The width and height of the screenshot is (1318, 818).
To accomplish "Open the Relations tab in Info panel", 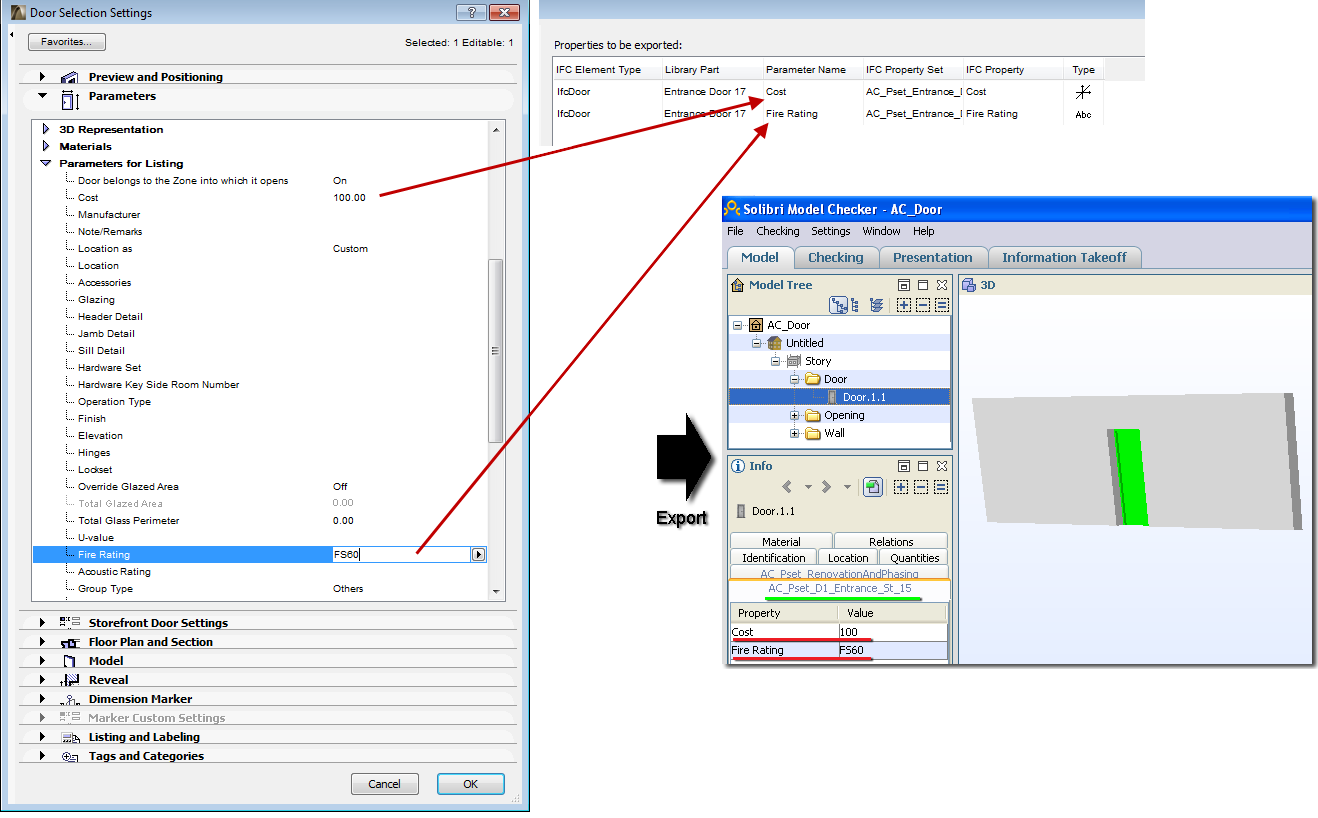I will (890, 541).
